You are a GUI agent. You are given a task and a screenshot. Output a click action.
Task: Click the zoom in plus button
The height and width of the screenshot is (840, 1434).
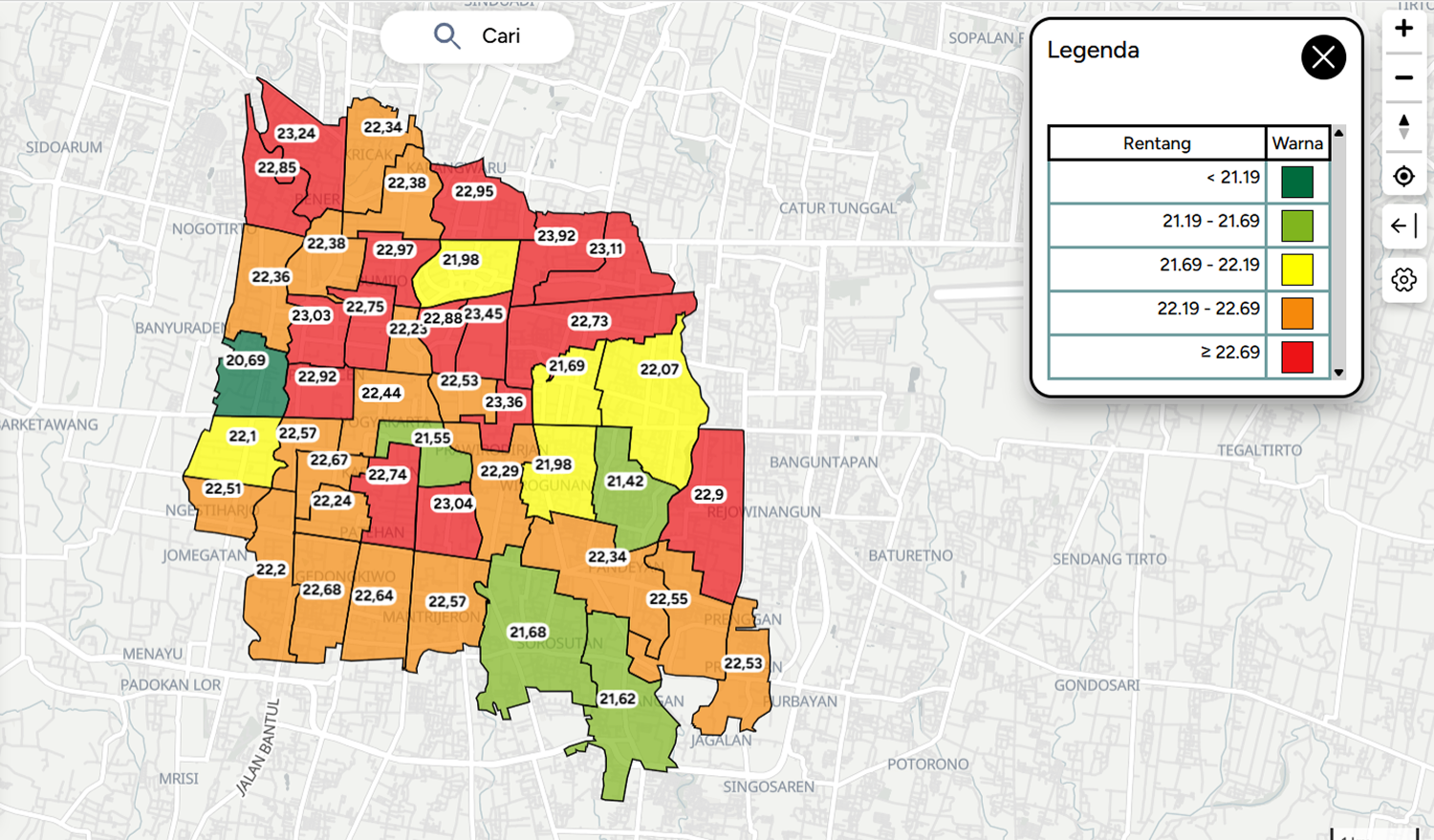(1403, 29)
